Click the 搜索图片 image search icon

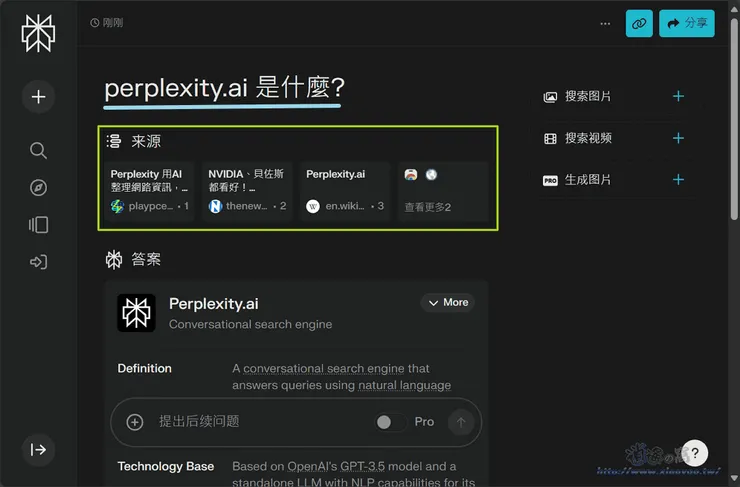point(550,97)
